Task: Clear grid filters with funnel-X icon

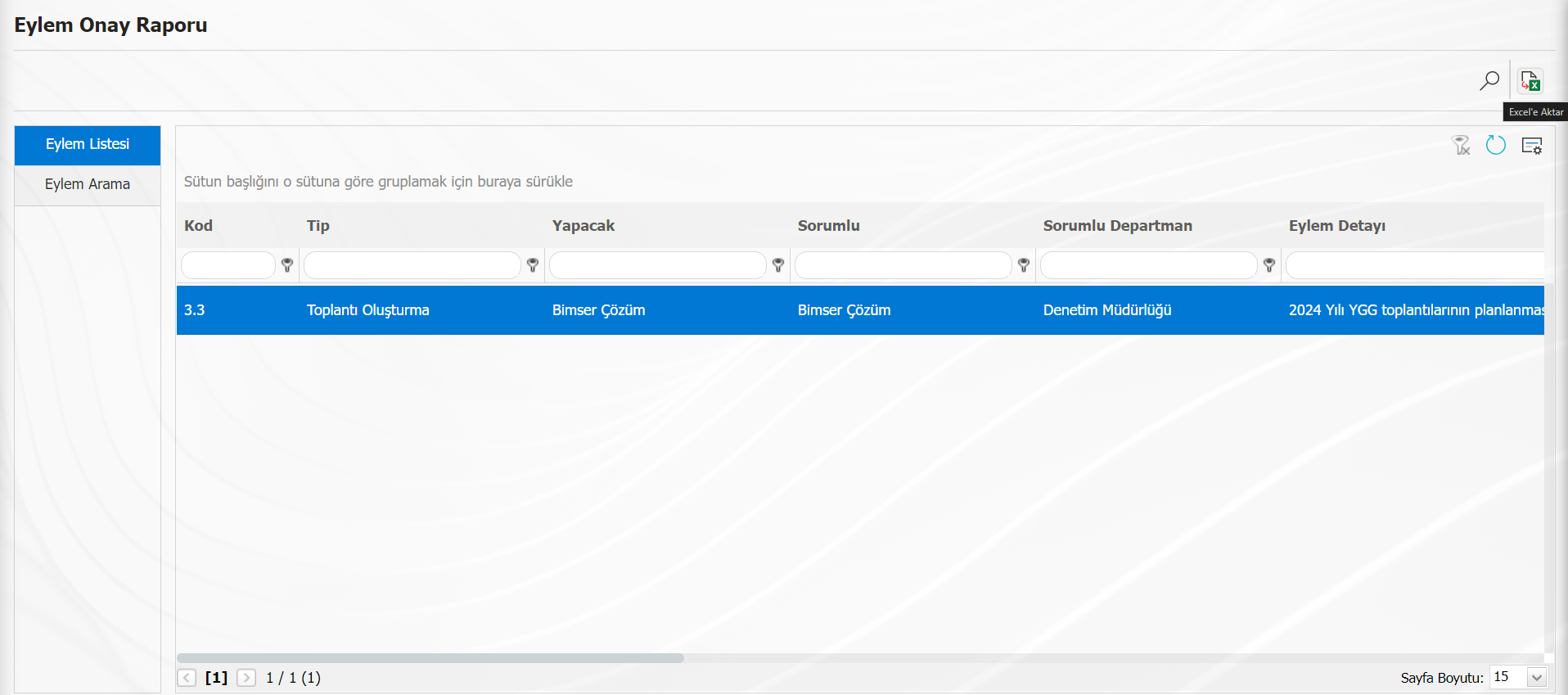Action: (1461, 145)
